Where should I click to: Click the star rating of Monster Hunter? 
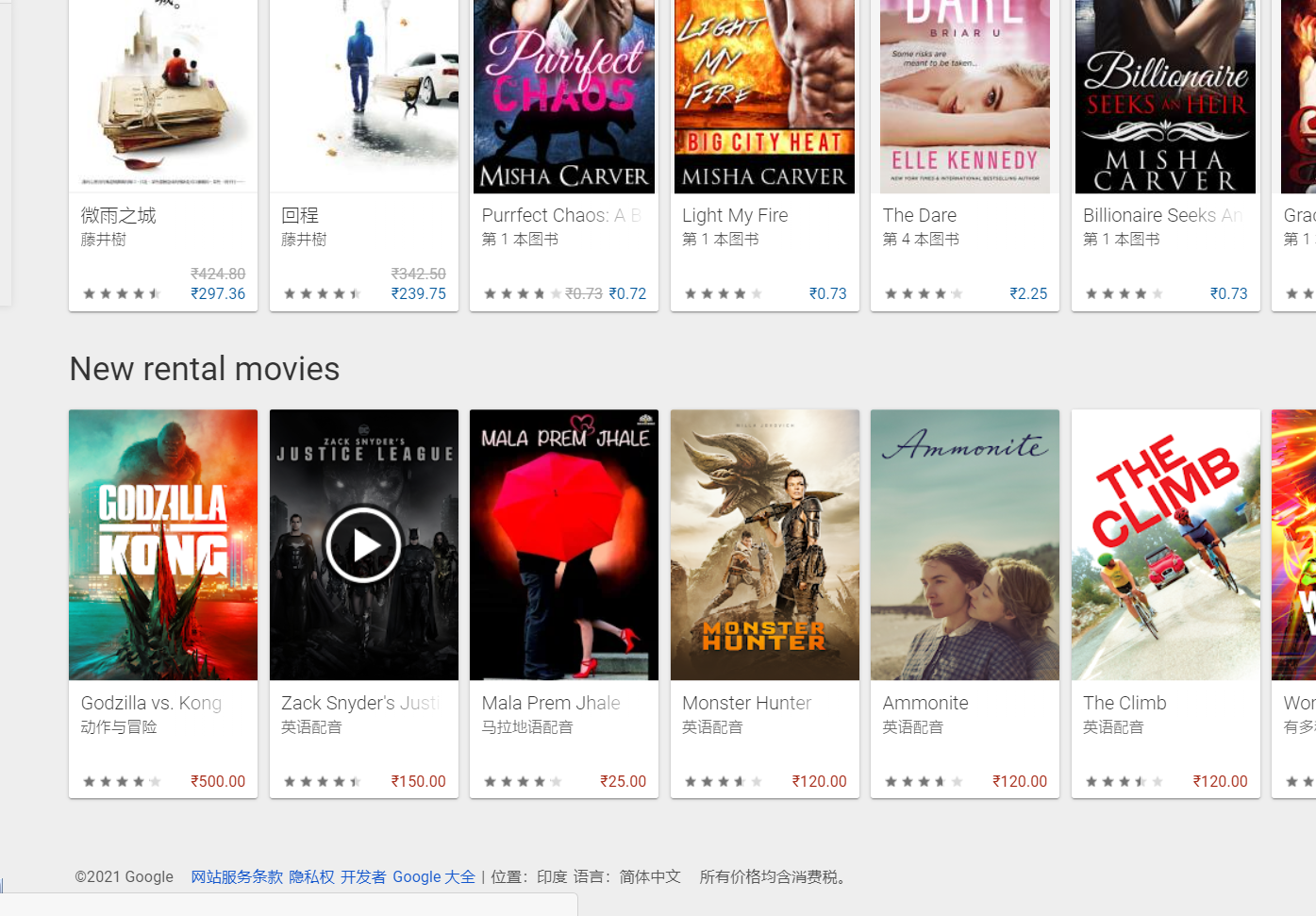tap(724, 781)
